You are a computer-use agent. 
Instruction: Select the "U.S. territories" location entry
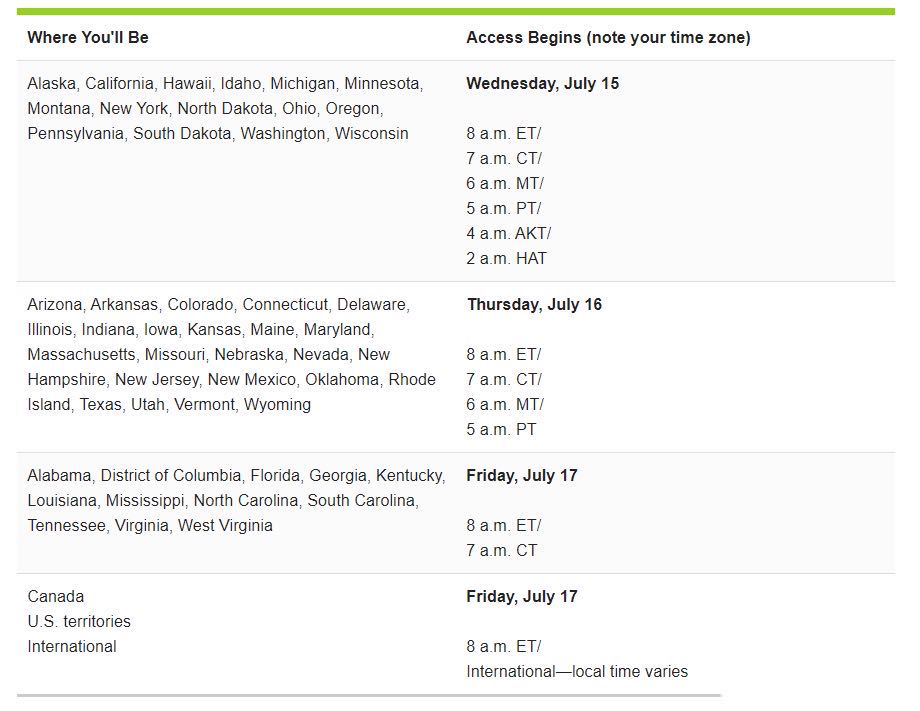click(x=79, y=622)
